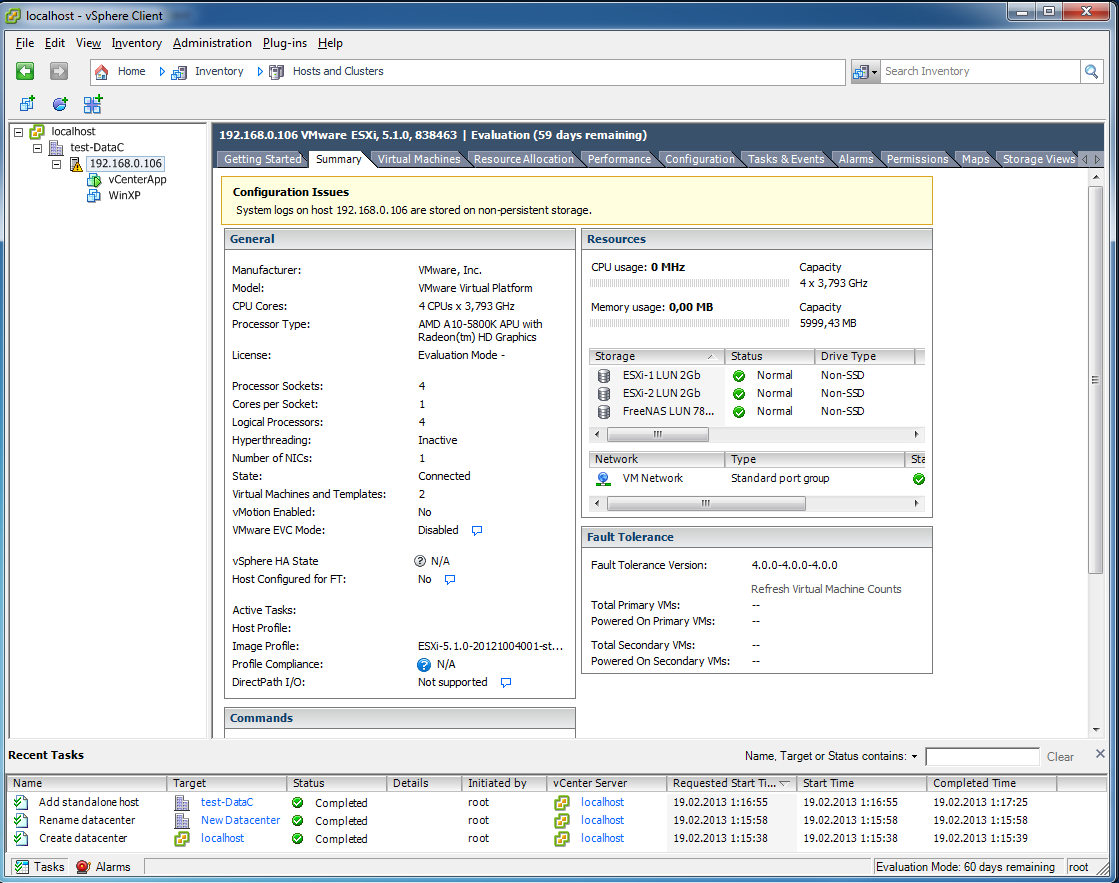Switch to the Tasks & Events tab
The image size is (1119, 883).
point(786,159)
